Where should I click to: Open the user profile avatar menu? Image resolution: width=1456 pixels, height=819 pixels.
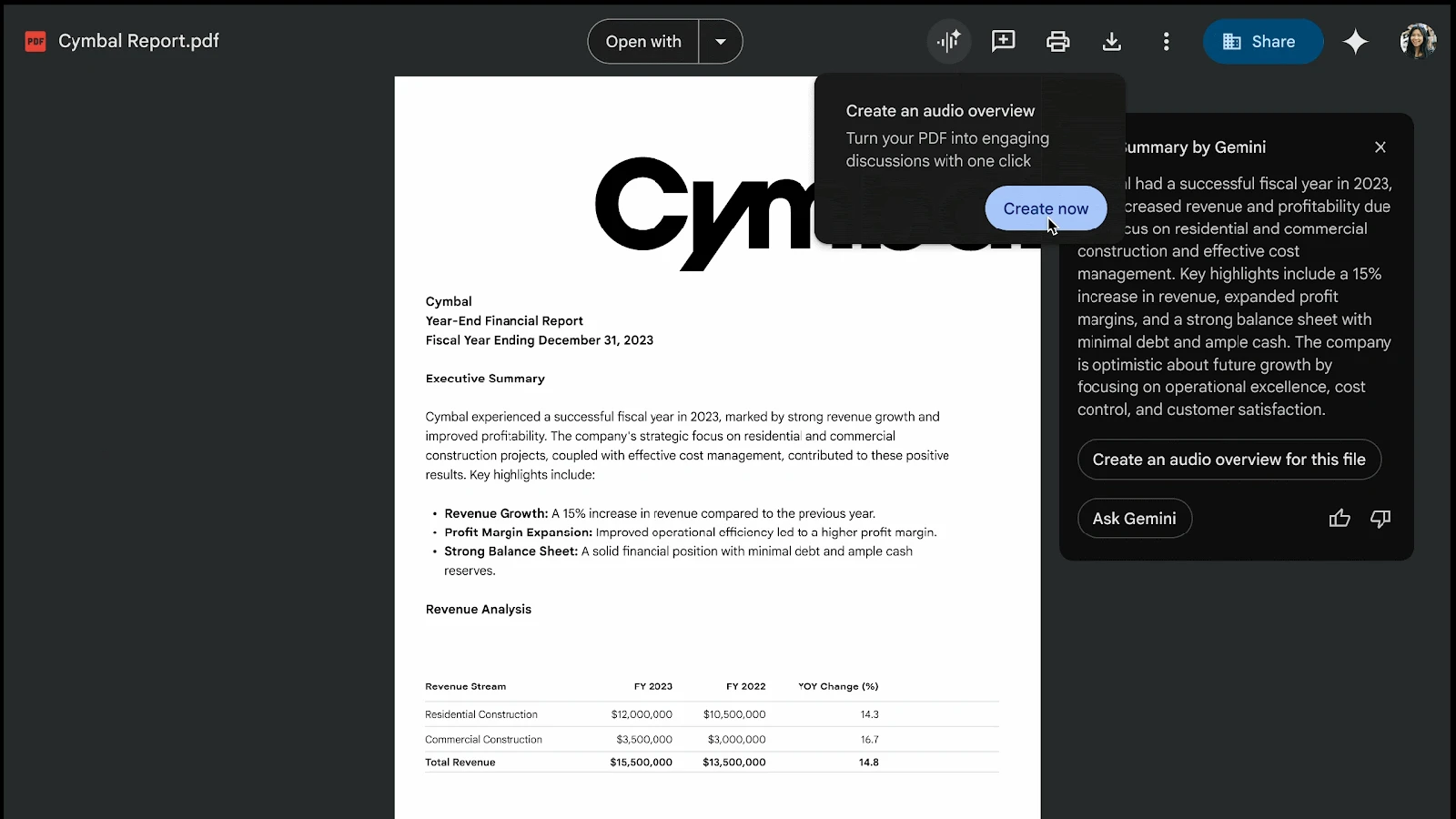(1417, 41)
